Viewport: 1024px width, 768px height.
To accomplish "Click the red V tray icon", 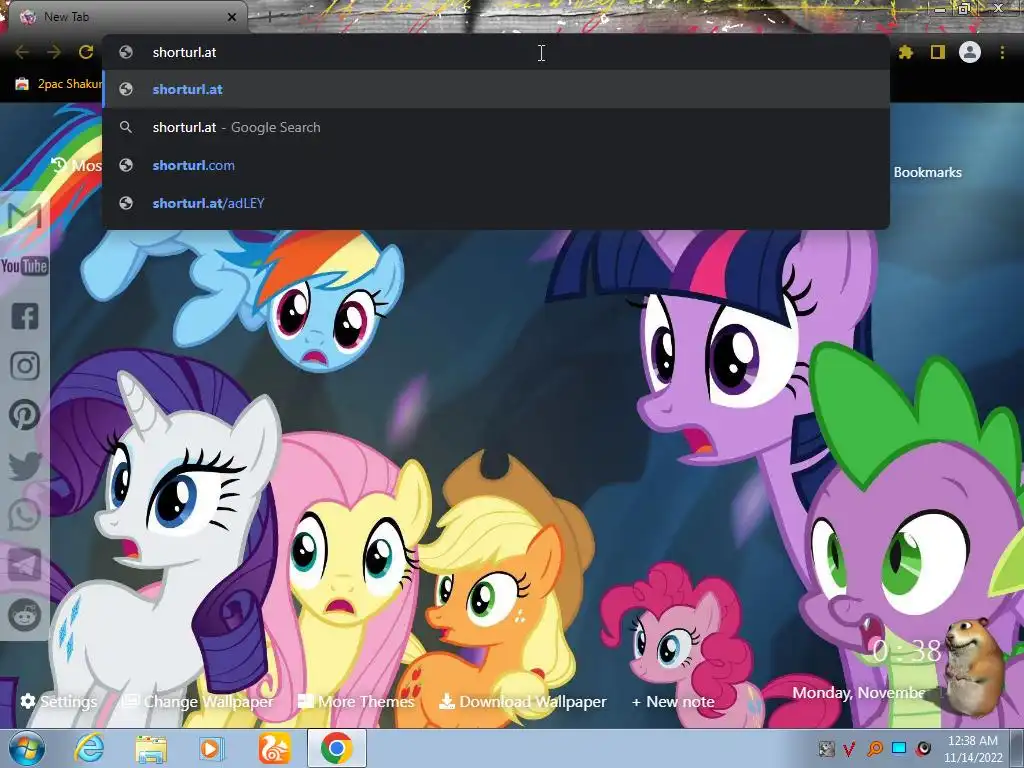I will 849,748.
